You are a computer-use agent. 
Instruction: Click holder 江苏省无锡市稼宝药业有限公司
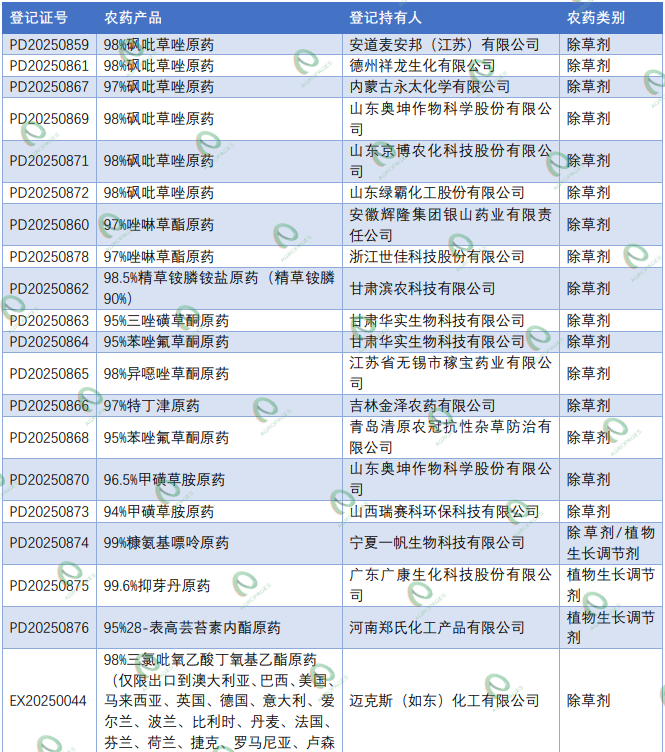[451, 374]
